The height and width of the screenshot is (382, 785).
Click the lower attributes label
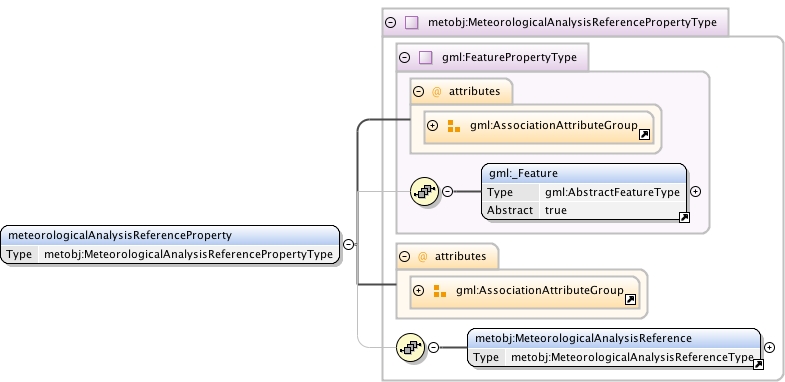(x=460, y=256)
